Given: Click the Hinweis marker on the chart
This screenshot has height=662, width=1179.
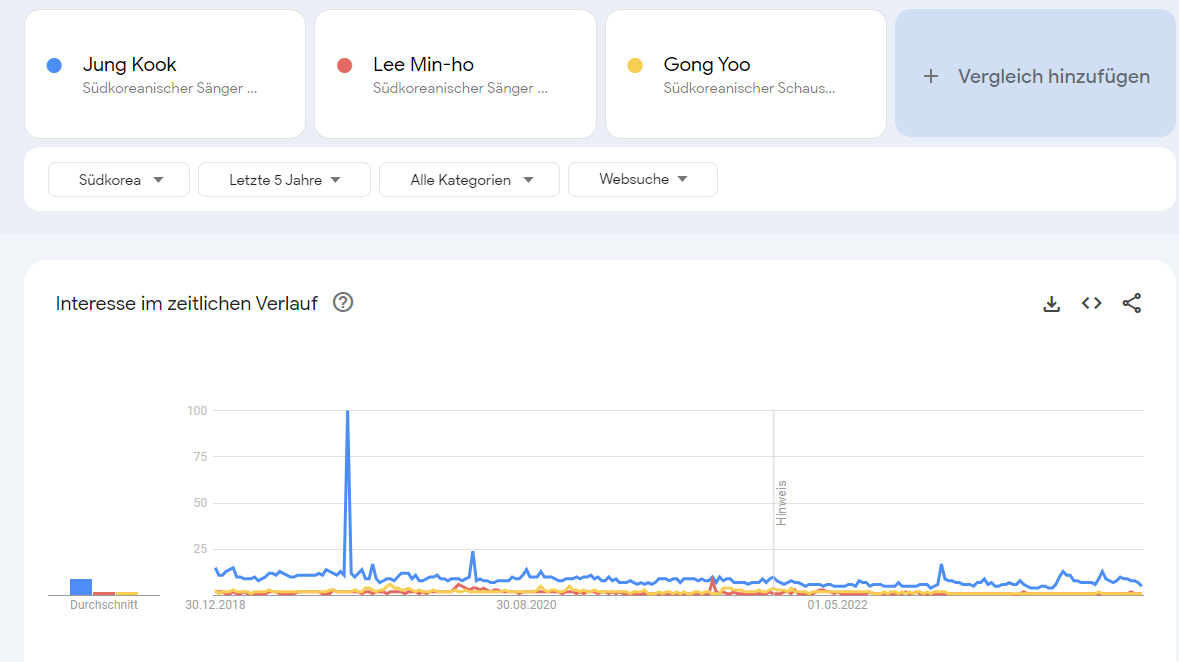Looking at the screenshot, I should coord(782,503).
